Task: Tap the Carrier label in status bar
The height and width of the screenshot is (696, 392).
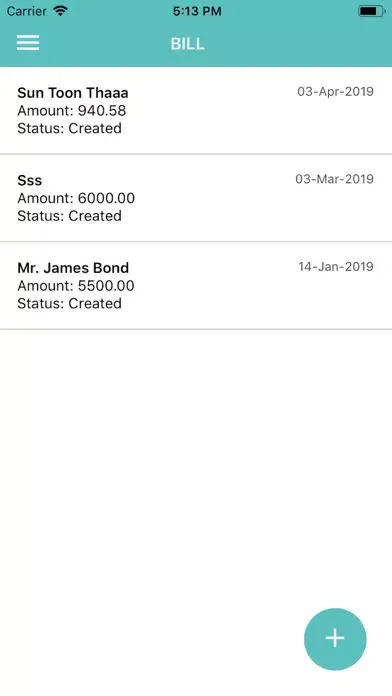Action: coord(27,11)
